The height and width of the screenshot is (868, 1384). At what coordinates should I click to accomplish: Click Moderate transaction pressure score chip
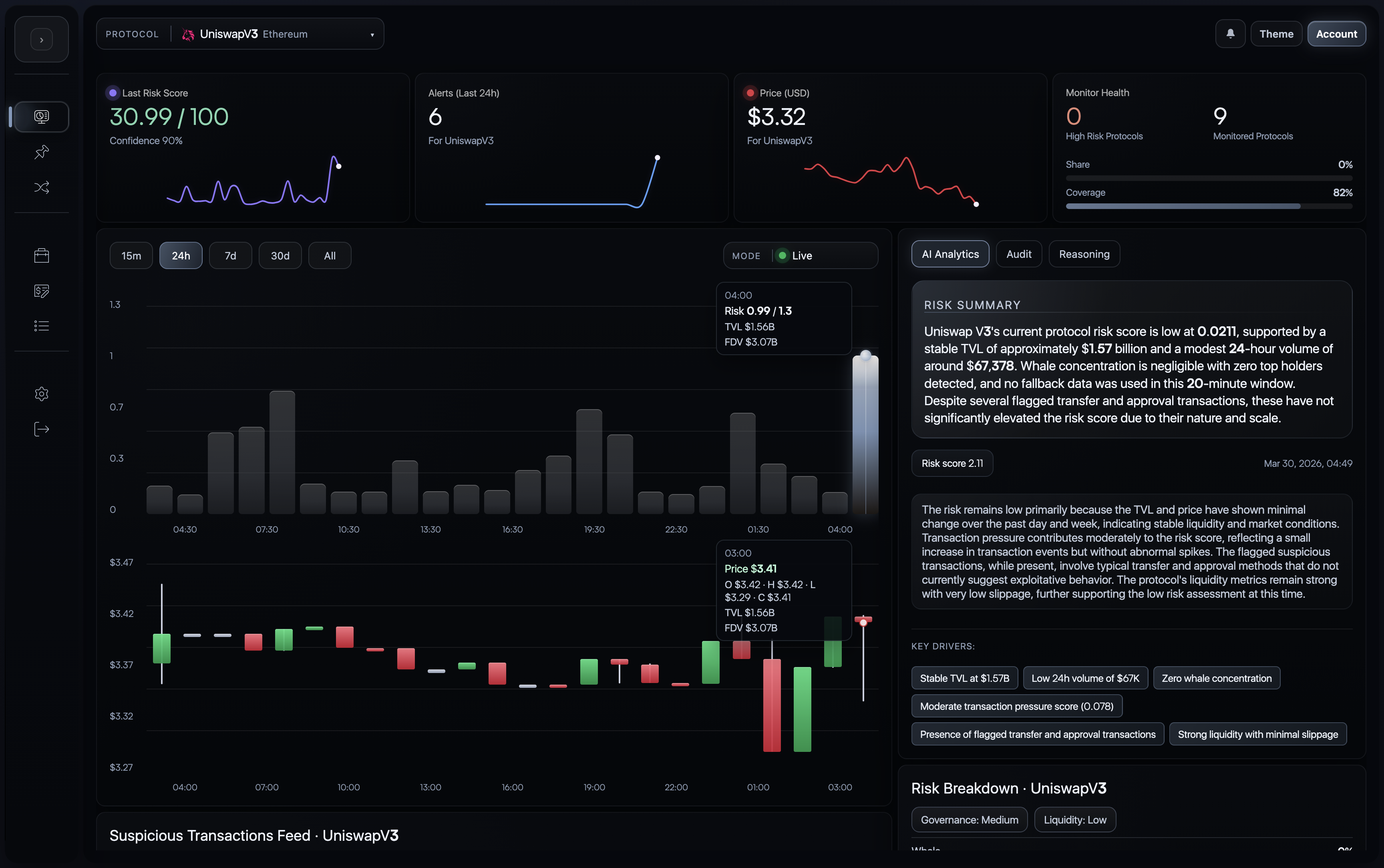(x=1017, y=706)
